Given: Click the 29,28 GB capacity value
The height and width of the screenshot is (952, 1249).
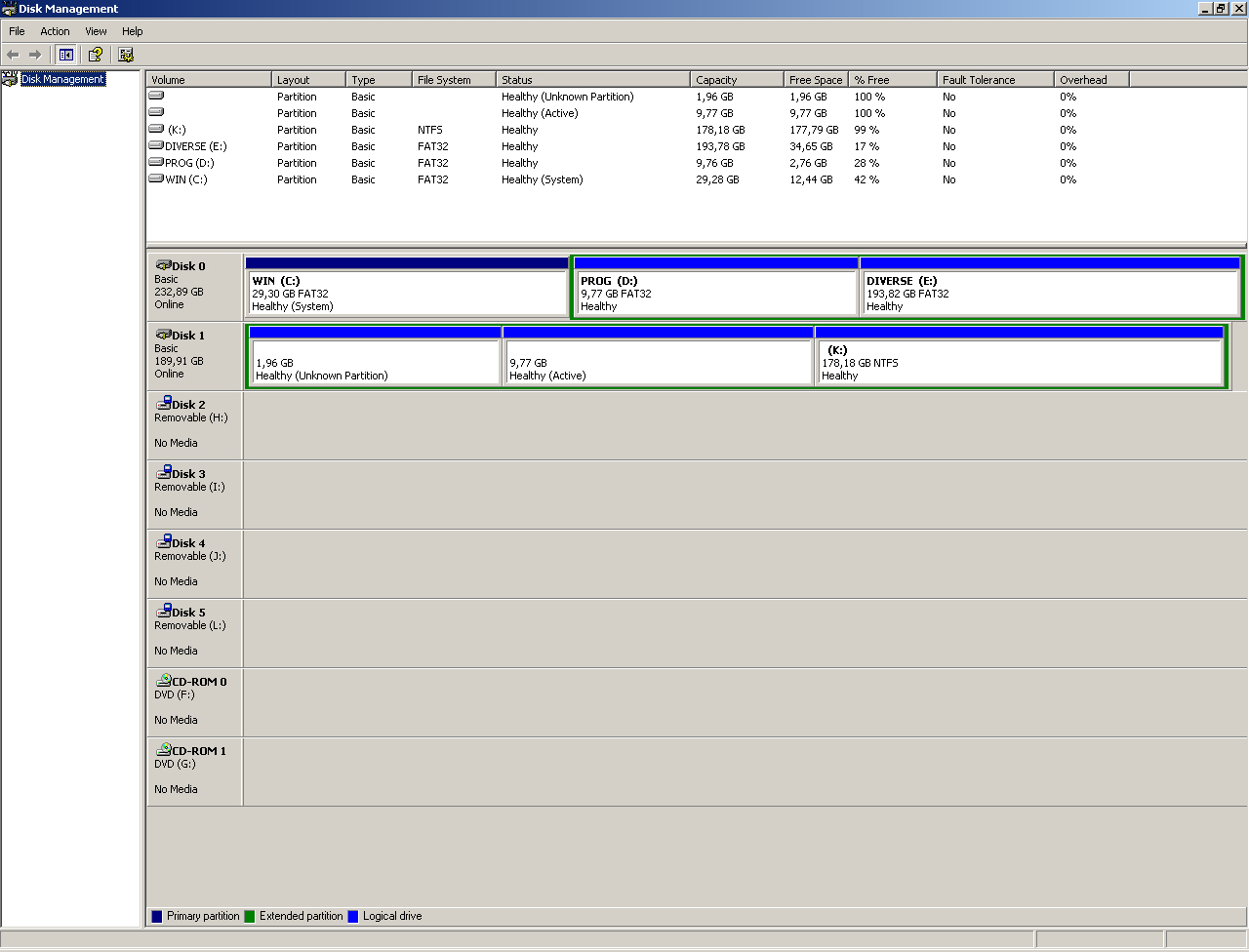Looking at the screenshot, I should click(x=717, y=179).
